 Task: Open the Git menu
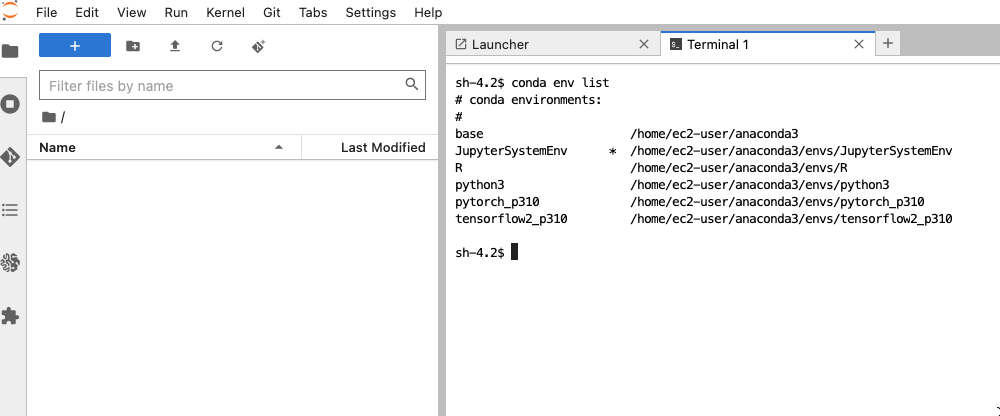[272, 12]
